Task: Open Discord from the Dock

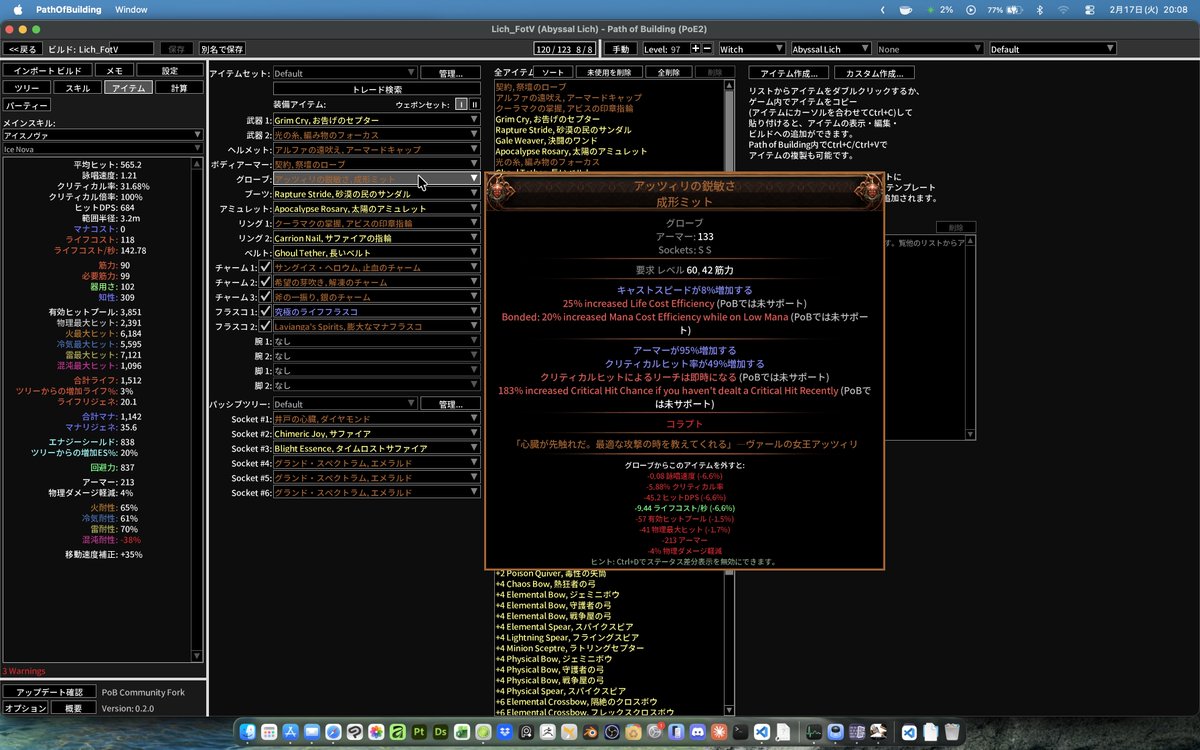Action: pyautogui.click(x=697, y=733)
